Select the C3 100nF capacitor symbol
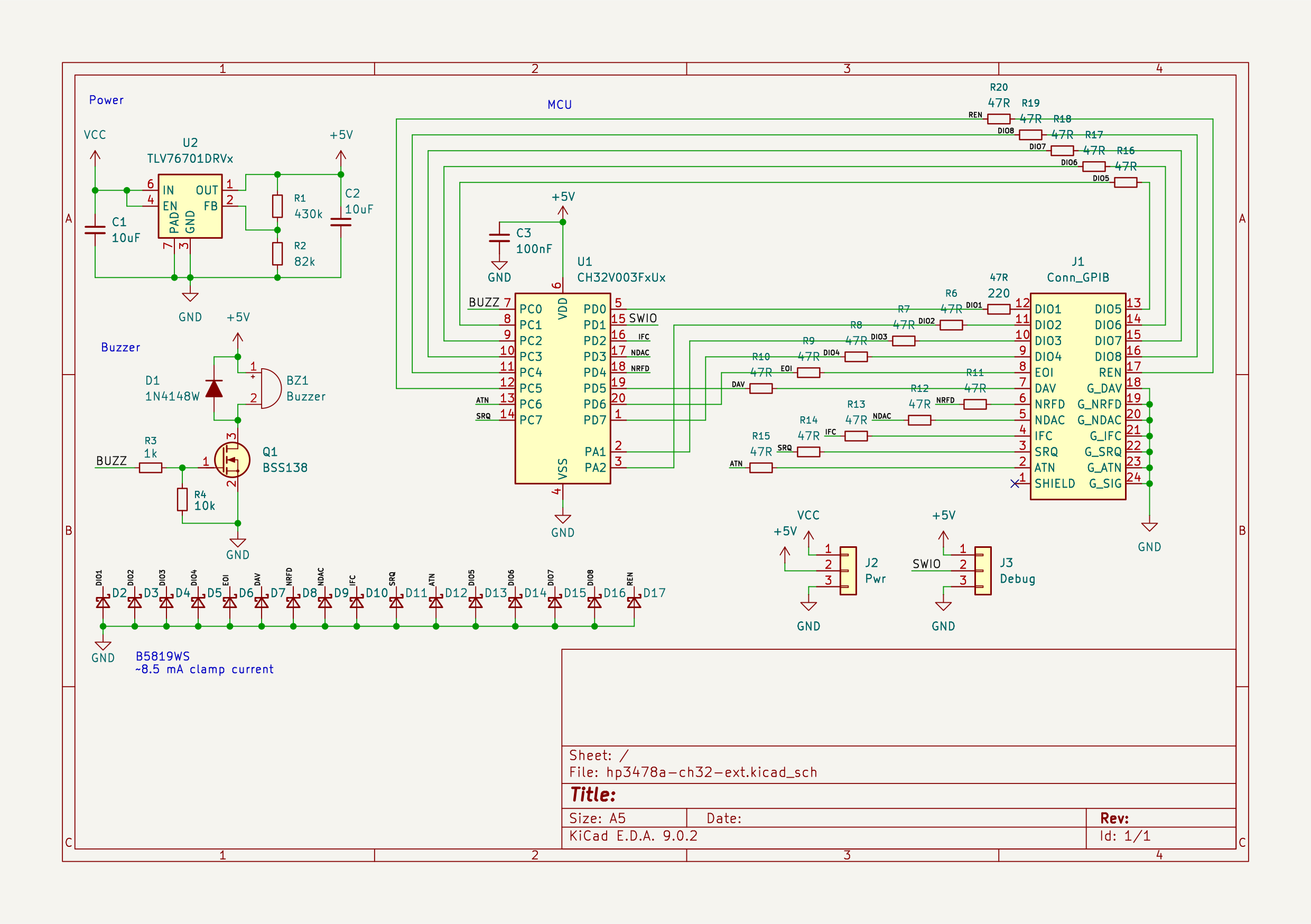1311x924 pixels. pyautogui.click(x=499, y=237)
